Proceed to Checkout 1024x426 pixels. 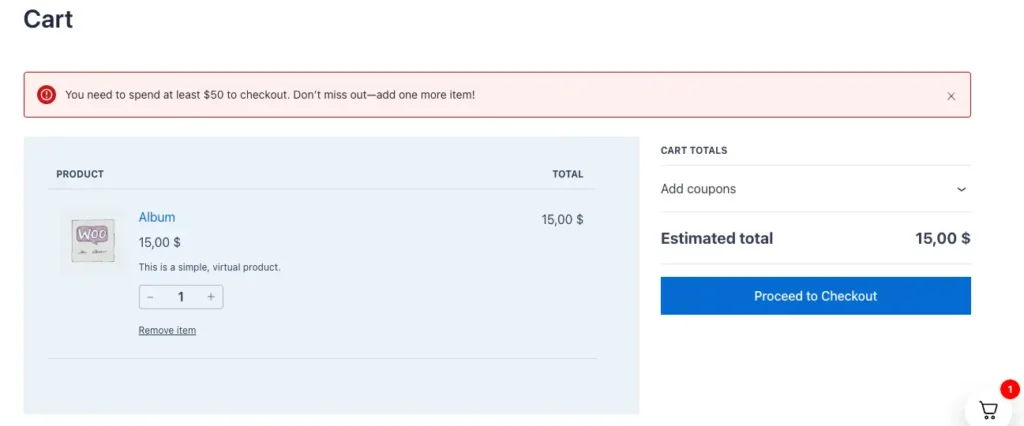point(815,296)
